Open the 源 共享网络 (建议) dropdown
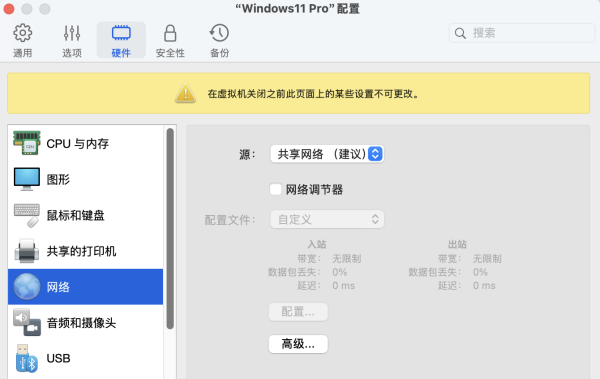 (x=327, y=154)
